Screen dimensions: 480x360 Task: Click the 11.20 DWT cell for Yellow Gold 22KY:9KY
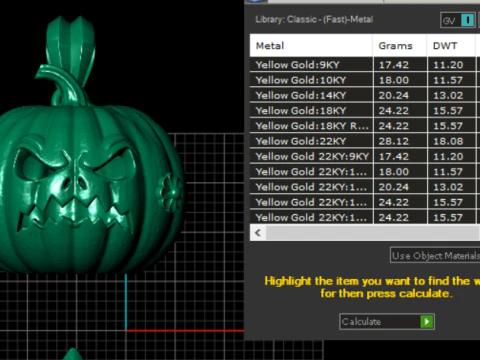(x=451, y=156)
